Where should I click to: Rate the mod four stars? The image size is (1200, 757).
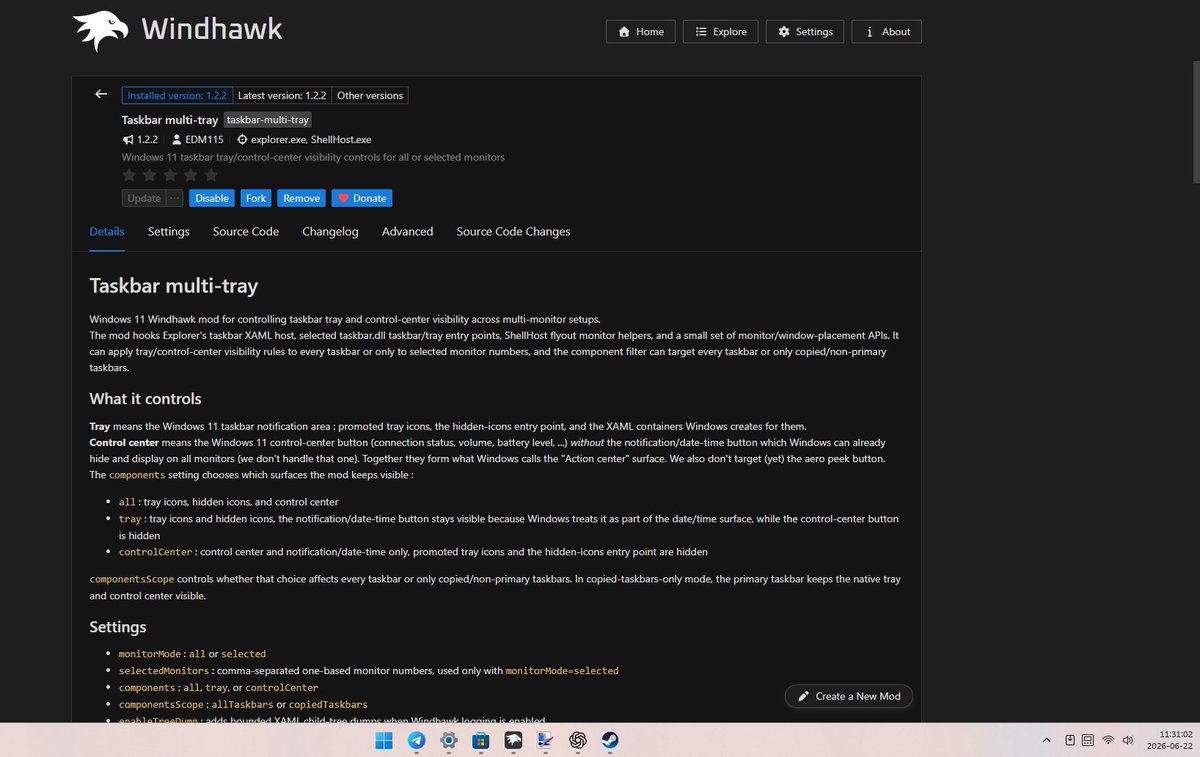pos(190,175)
